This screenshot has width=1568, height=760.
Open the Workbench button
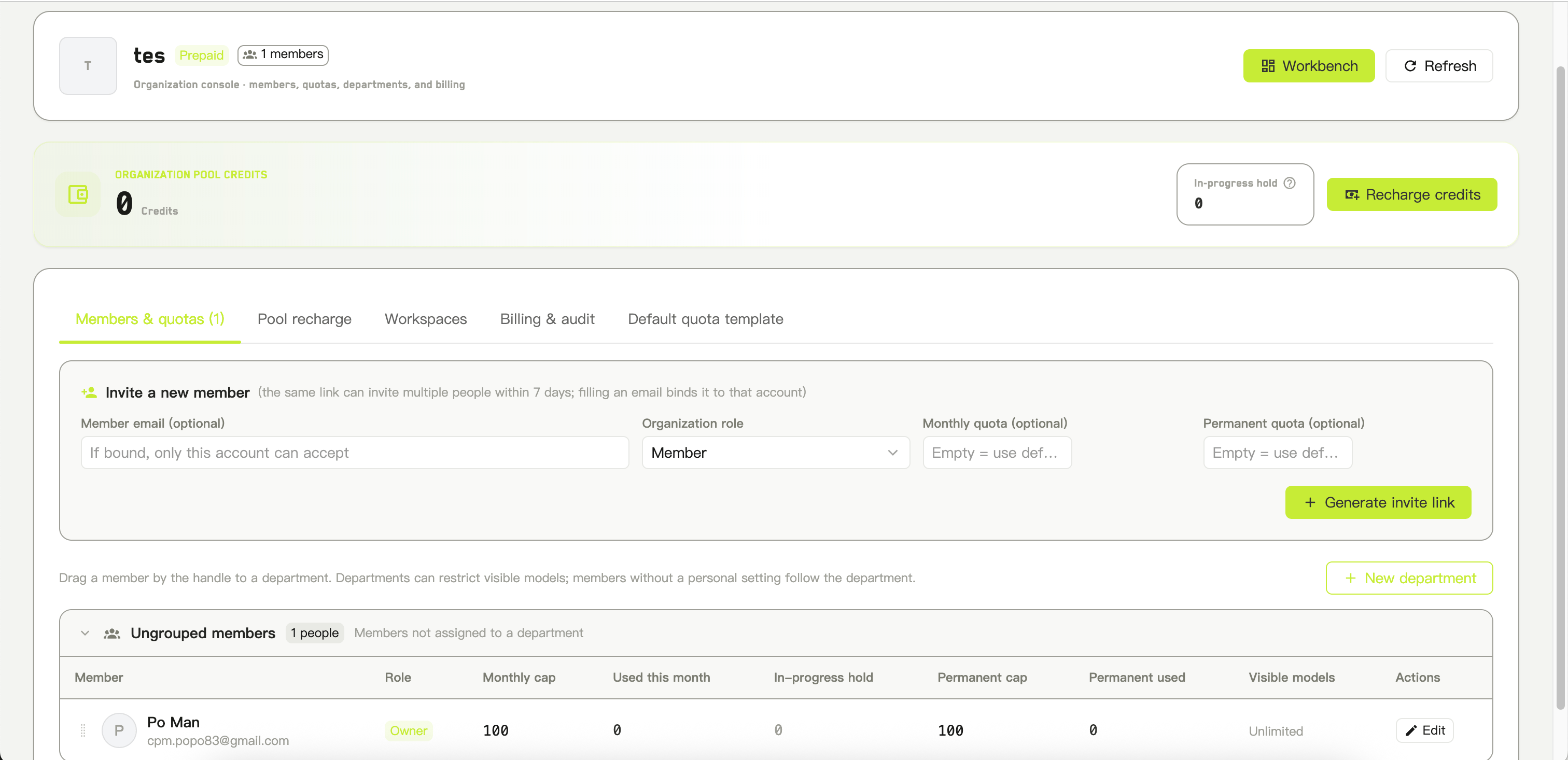[1308, 66]
